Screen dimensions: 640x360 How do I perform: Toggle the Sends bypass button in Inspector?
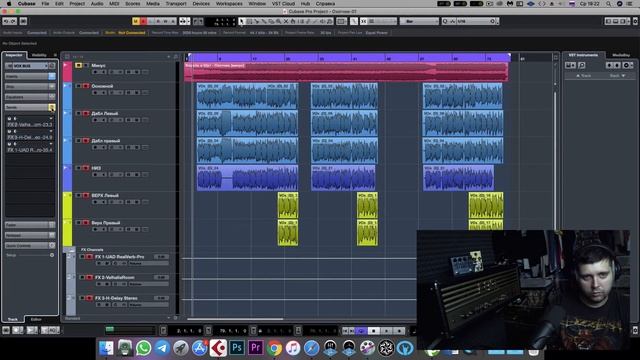[52, 107]
